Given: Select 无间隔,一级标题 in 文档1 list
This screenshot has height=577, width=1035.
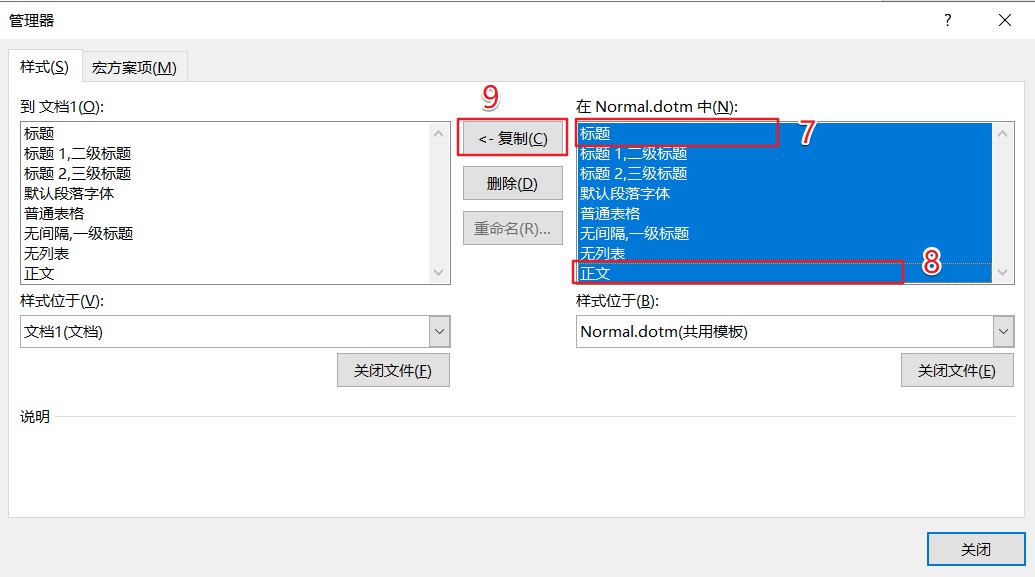Looking at the screenshot, I should click(226, 233).
